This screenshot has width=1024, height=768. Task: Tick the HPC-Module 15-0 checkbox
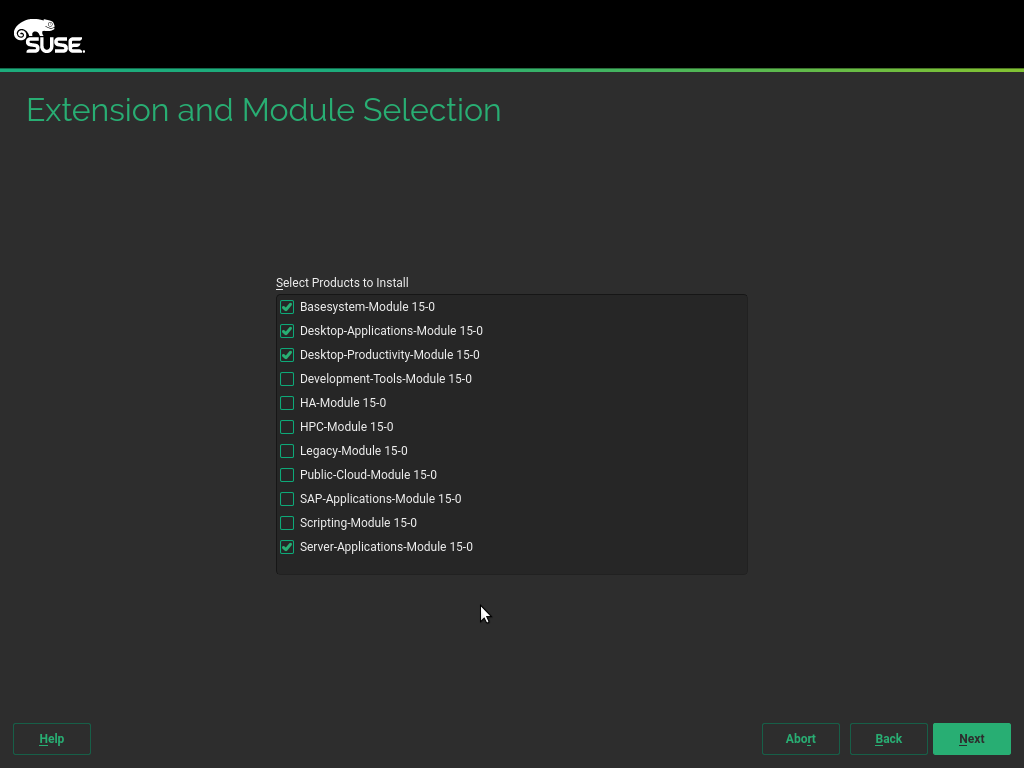coord(287,427)
